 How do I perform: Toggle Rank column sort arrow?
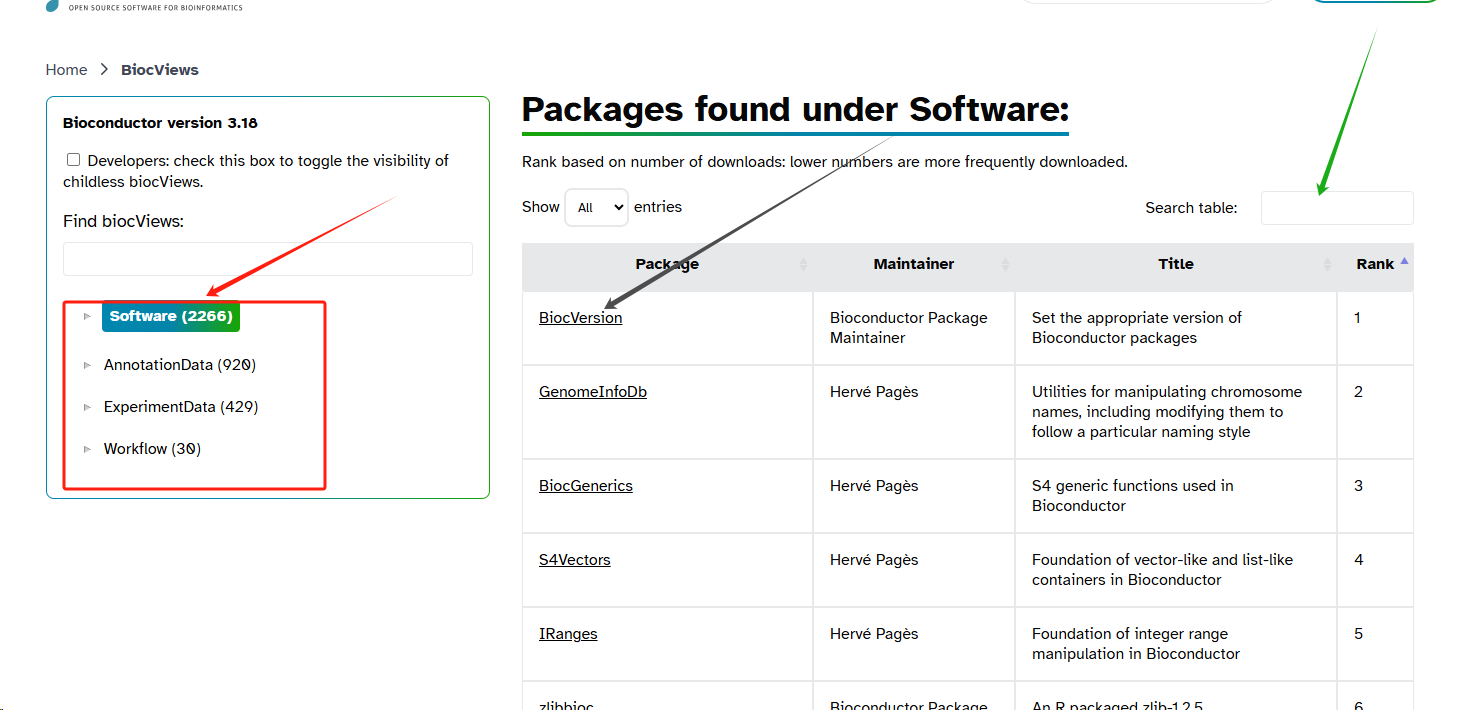click(1404, 261)
